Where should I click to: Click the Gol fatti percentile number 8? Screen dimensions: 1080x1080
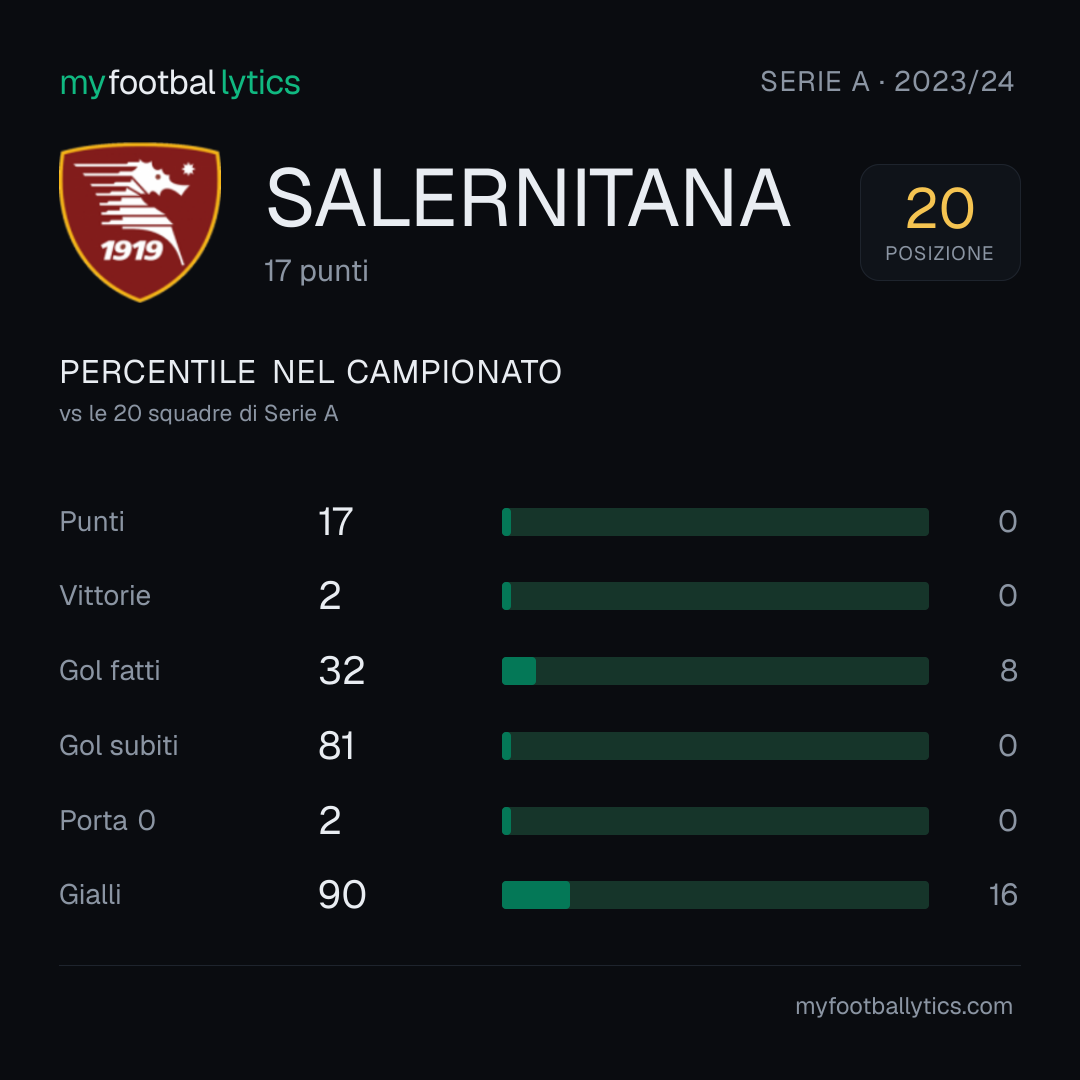point(1008,671)
